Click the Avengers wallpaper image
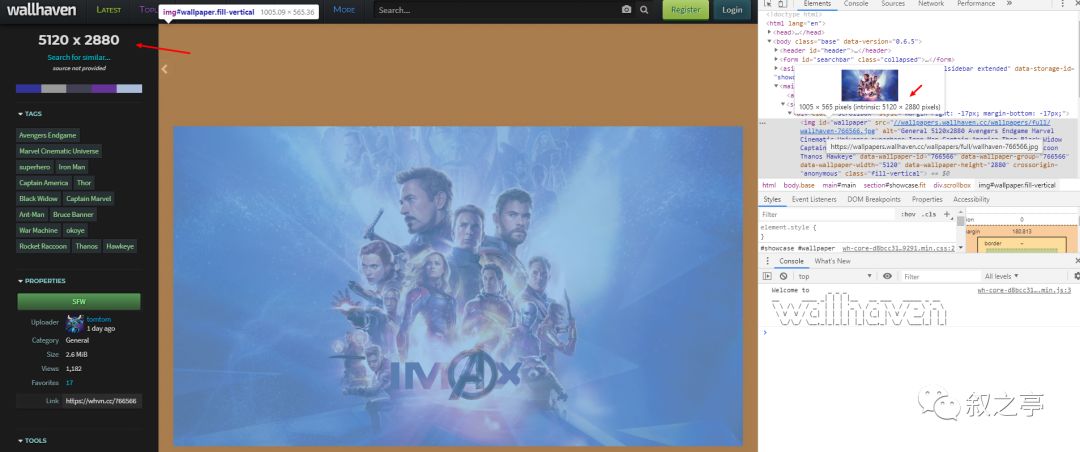Screen dimensions: 1080x452 point(457,286)
